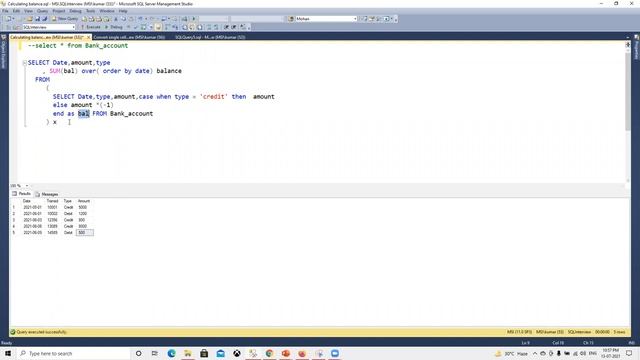The image size is (640, 360).
Task: Click the Windows Start button
Action: pyautogui.click(x=8, y=353)
